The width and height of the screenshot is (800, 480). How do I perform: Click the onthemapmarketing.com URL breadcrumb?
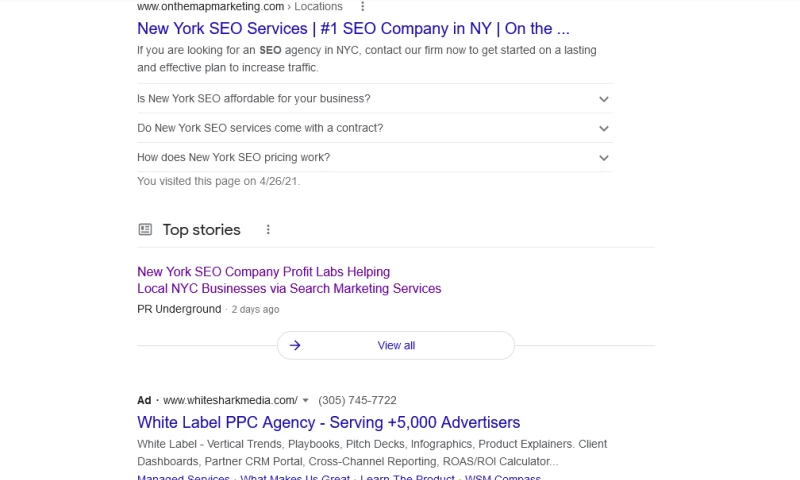[210, 6]
